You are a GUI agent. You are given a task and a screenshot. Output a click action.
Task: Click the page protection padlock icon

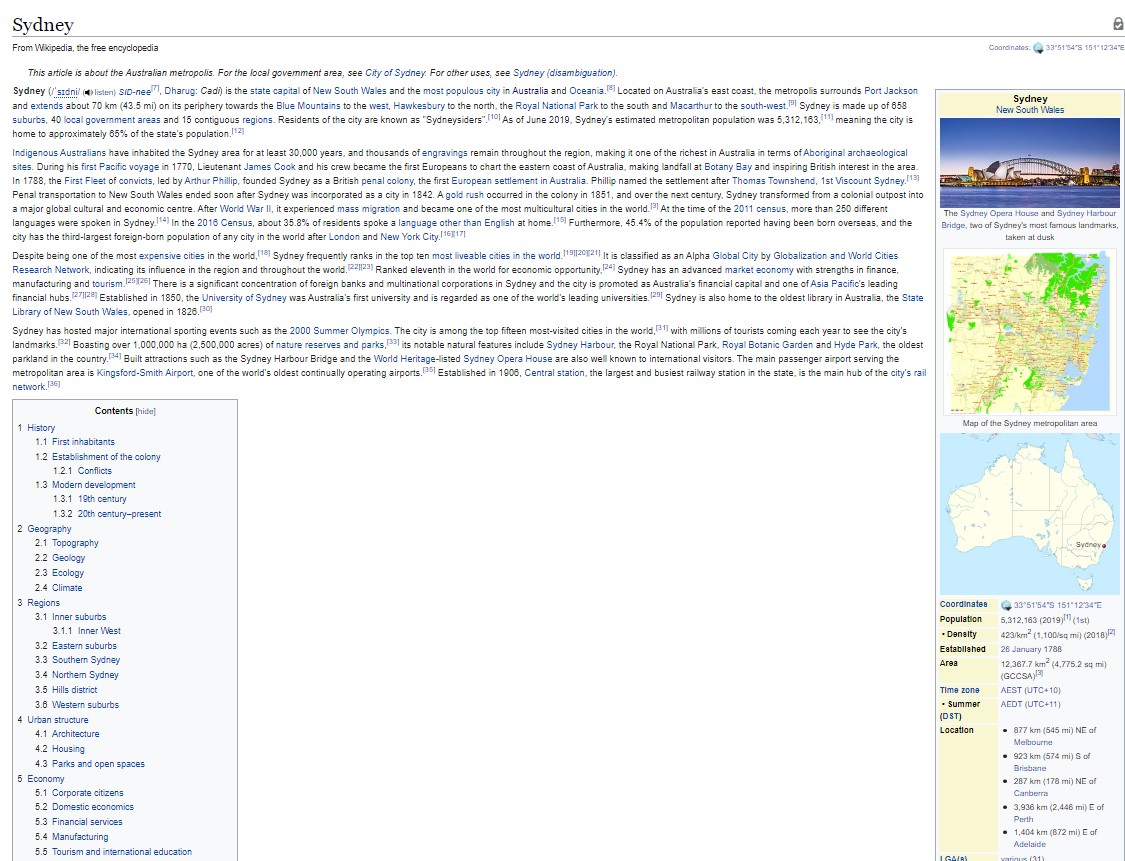[1118, 24]
